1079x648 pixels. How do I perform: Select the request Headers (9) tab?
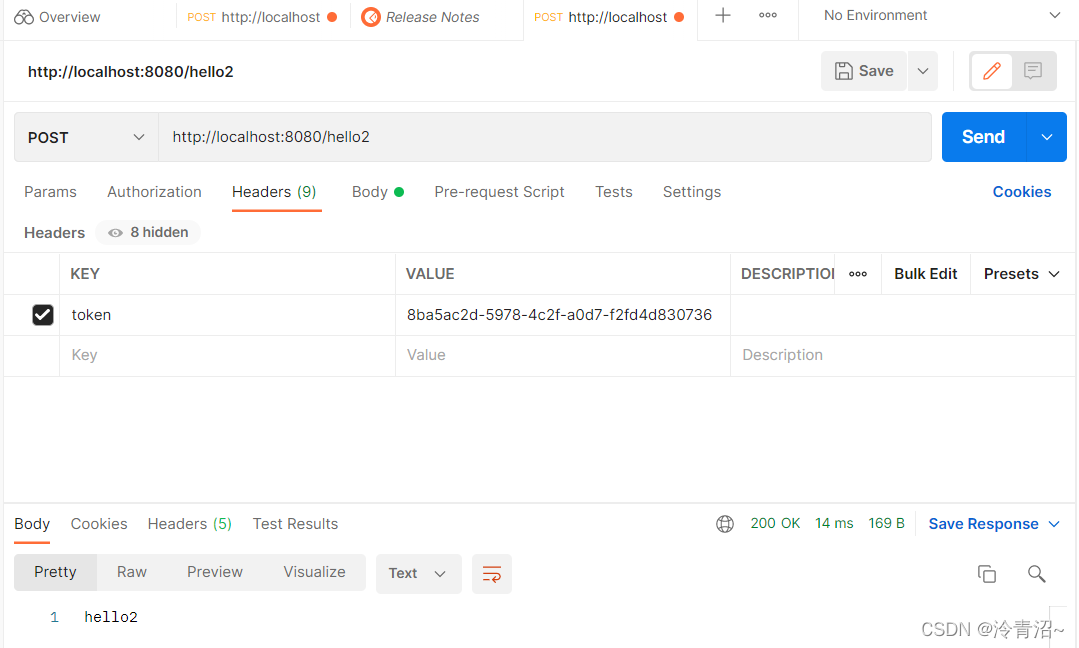tap(274, 192)
